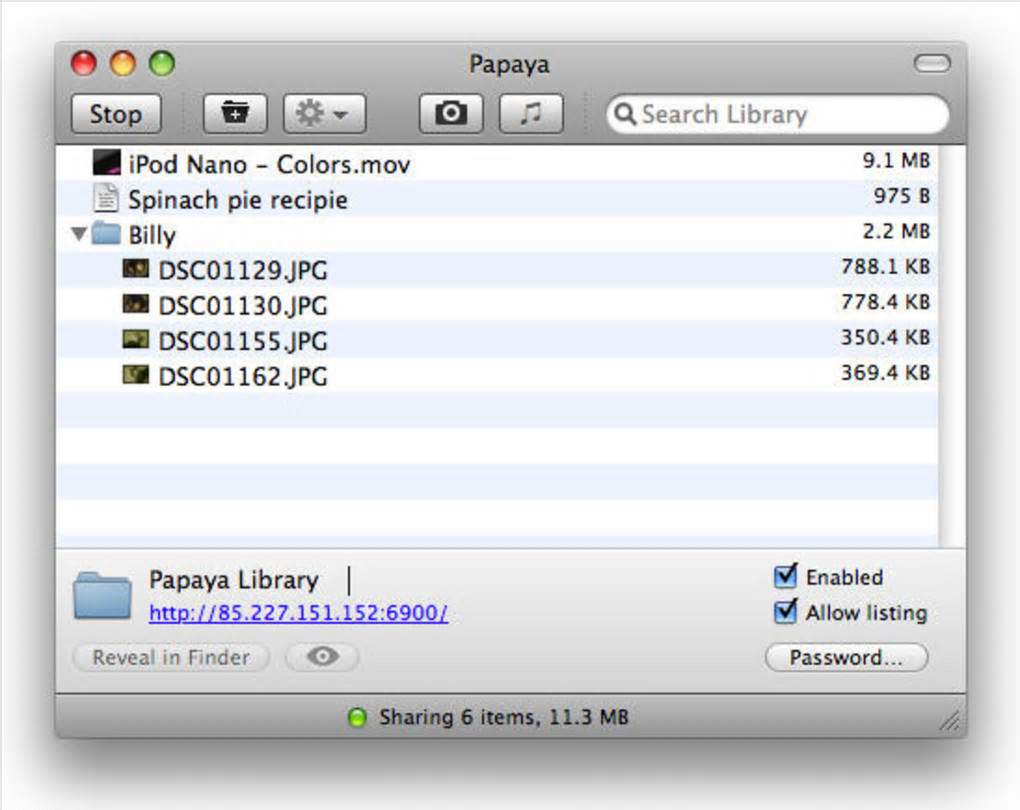Click the Reveal in Finder button
Viewport: 1020px width, 810px height.
point(171,657)
